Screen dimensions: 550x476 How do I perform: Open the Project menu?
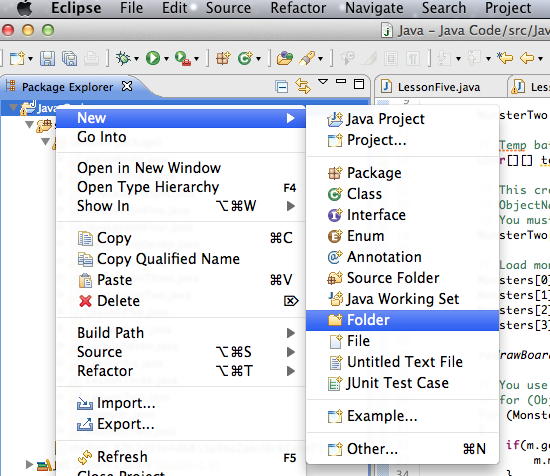(x=508, y=8)
